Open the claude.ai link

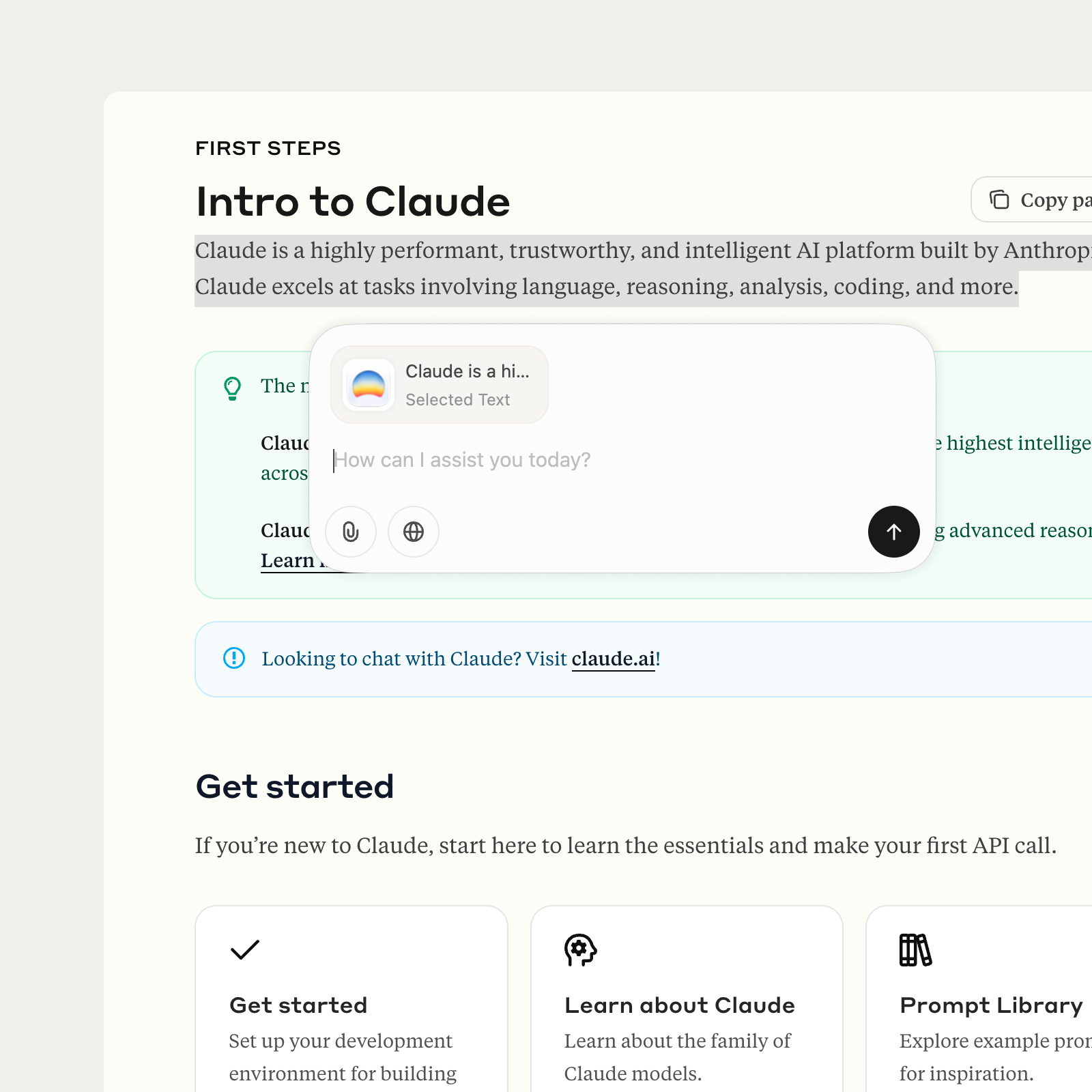[613, 659]
